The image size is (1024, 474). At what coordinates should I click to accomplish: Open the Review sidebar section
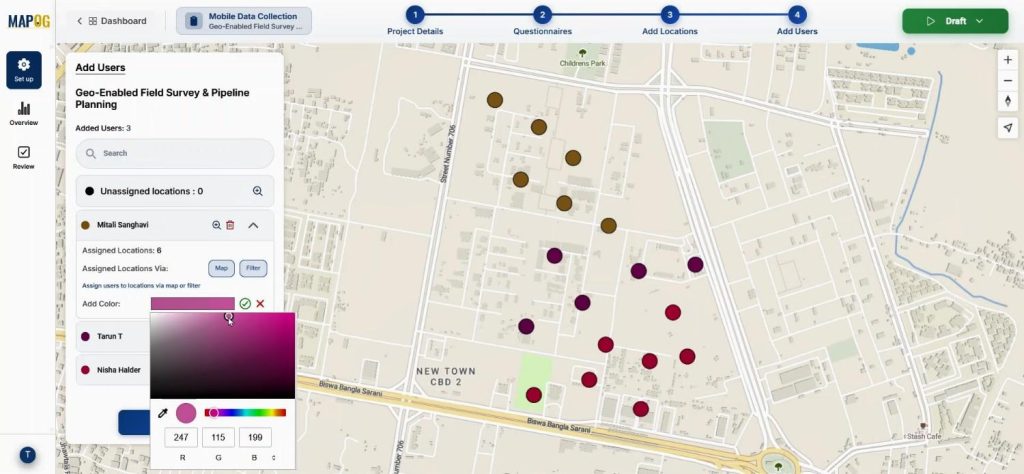[24, 157]
